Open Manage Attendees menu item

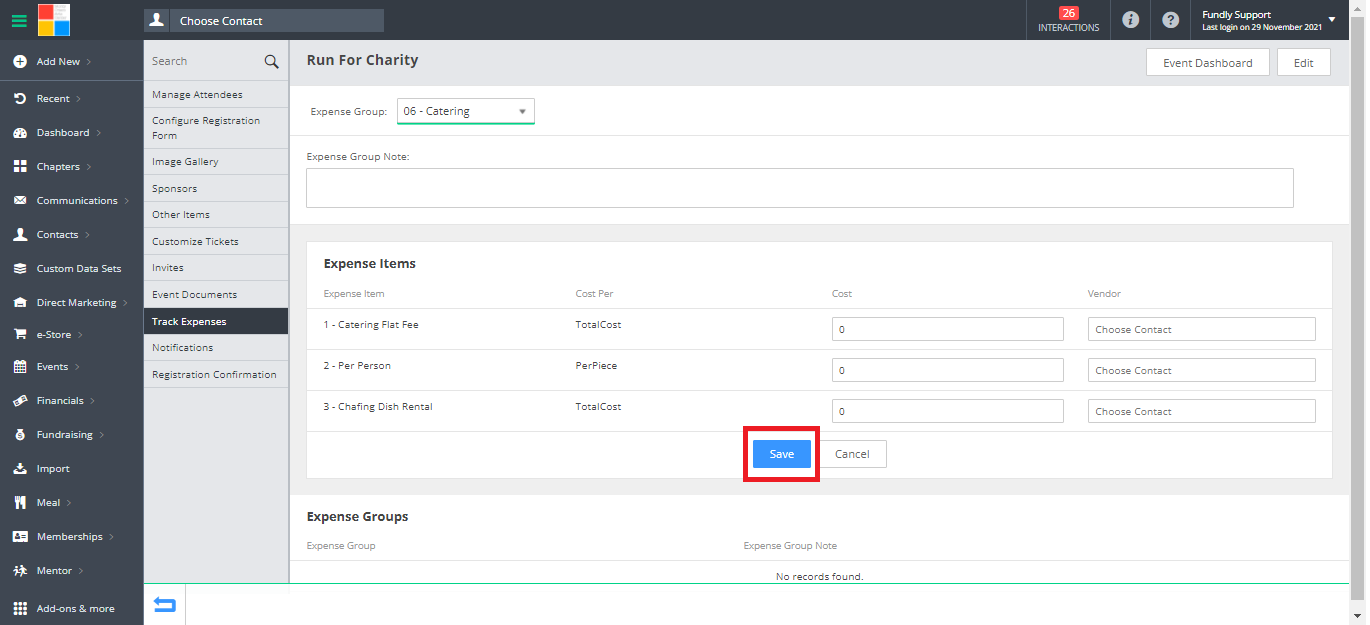[x=216, y=95]
